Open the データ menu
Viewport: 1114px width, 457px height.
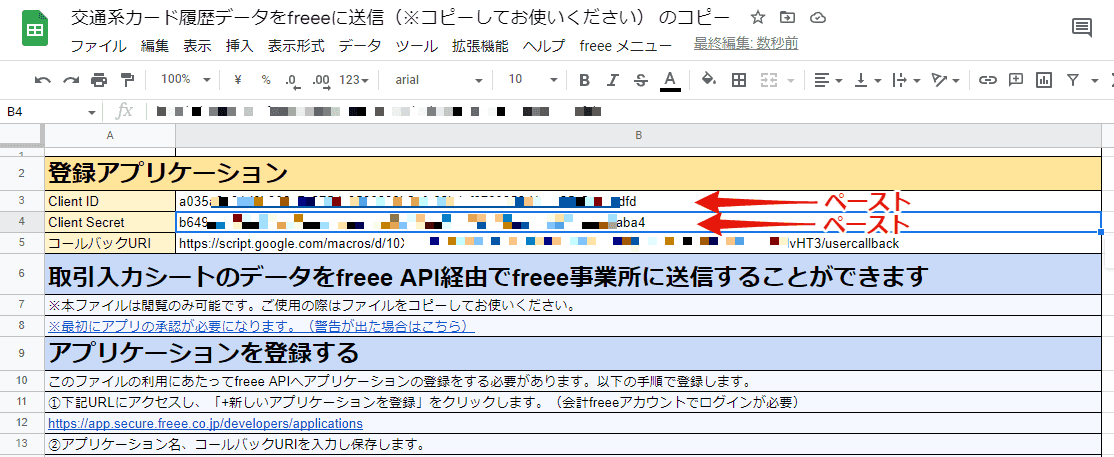359,46
